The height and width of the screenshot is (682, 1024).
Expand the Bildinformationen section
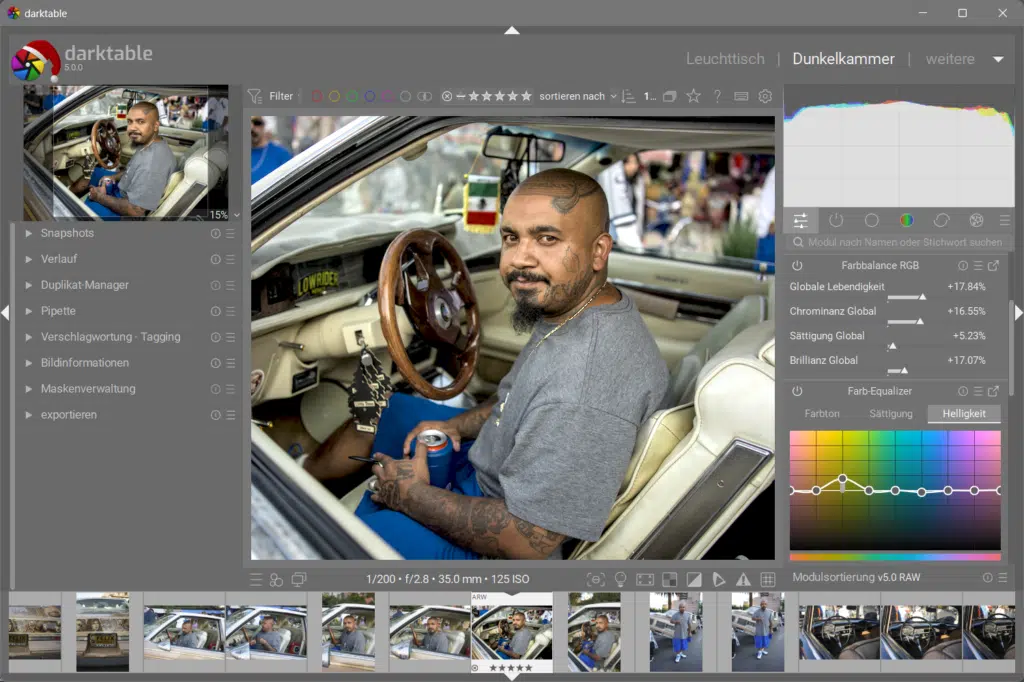pyautogui.click(x=84, y=363)
